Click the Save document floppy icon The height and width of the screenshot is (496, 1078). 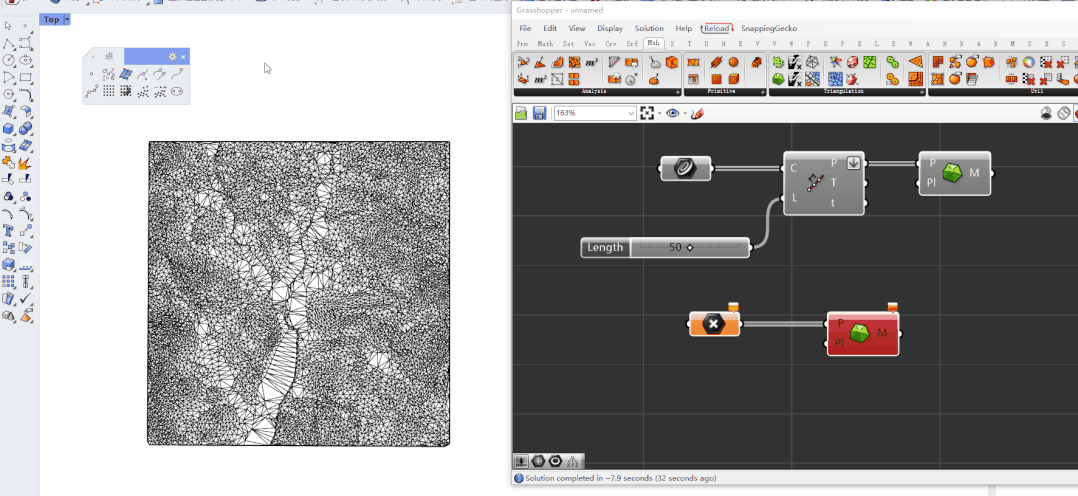click(540, 114)
